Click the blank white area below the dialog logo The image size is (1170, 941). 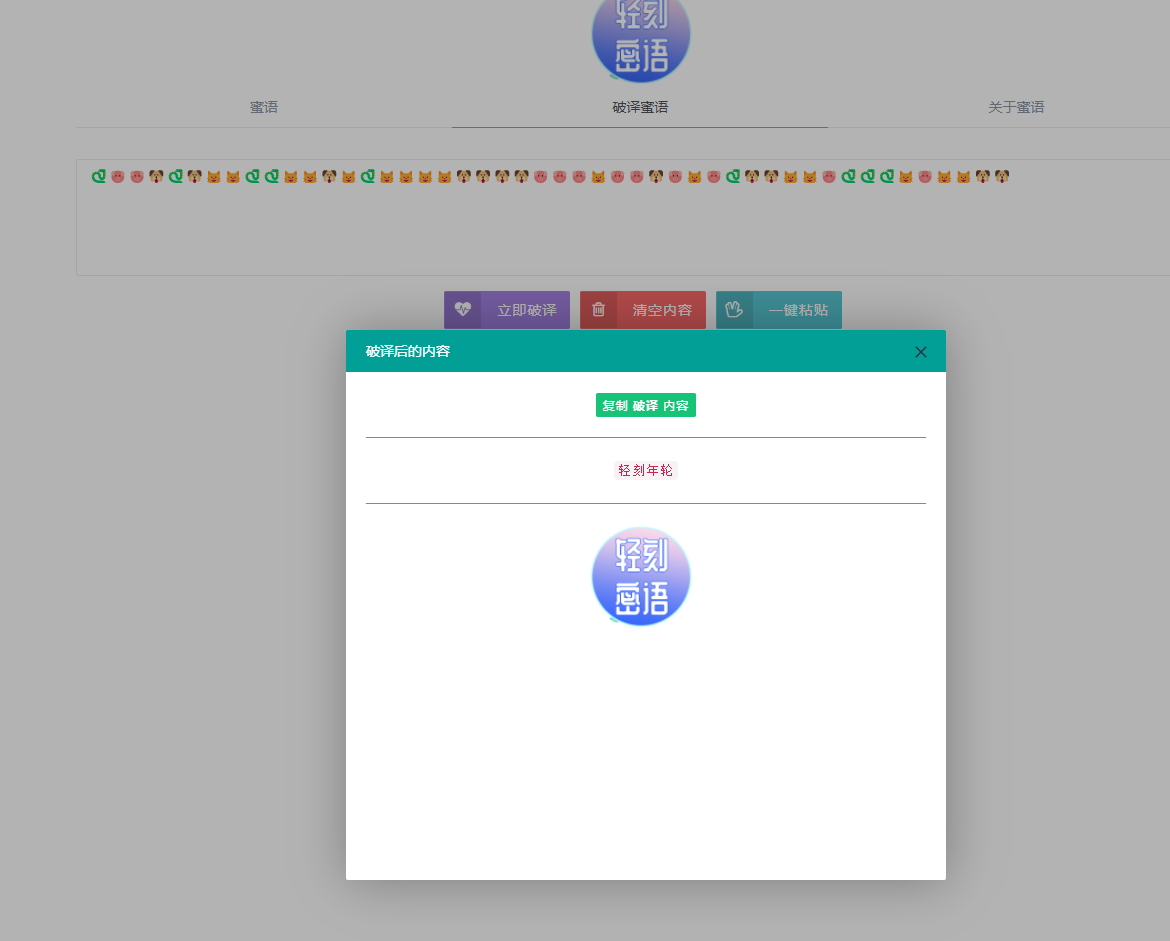click(x=645, y=760)
